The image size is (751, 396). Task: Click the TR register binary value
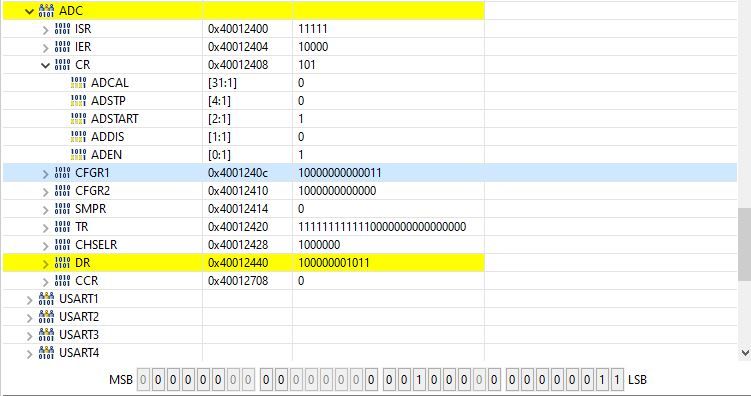click(382, 226)
